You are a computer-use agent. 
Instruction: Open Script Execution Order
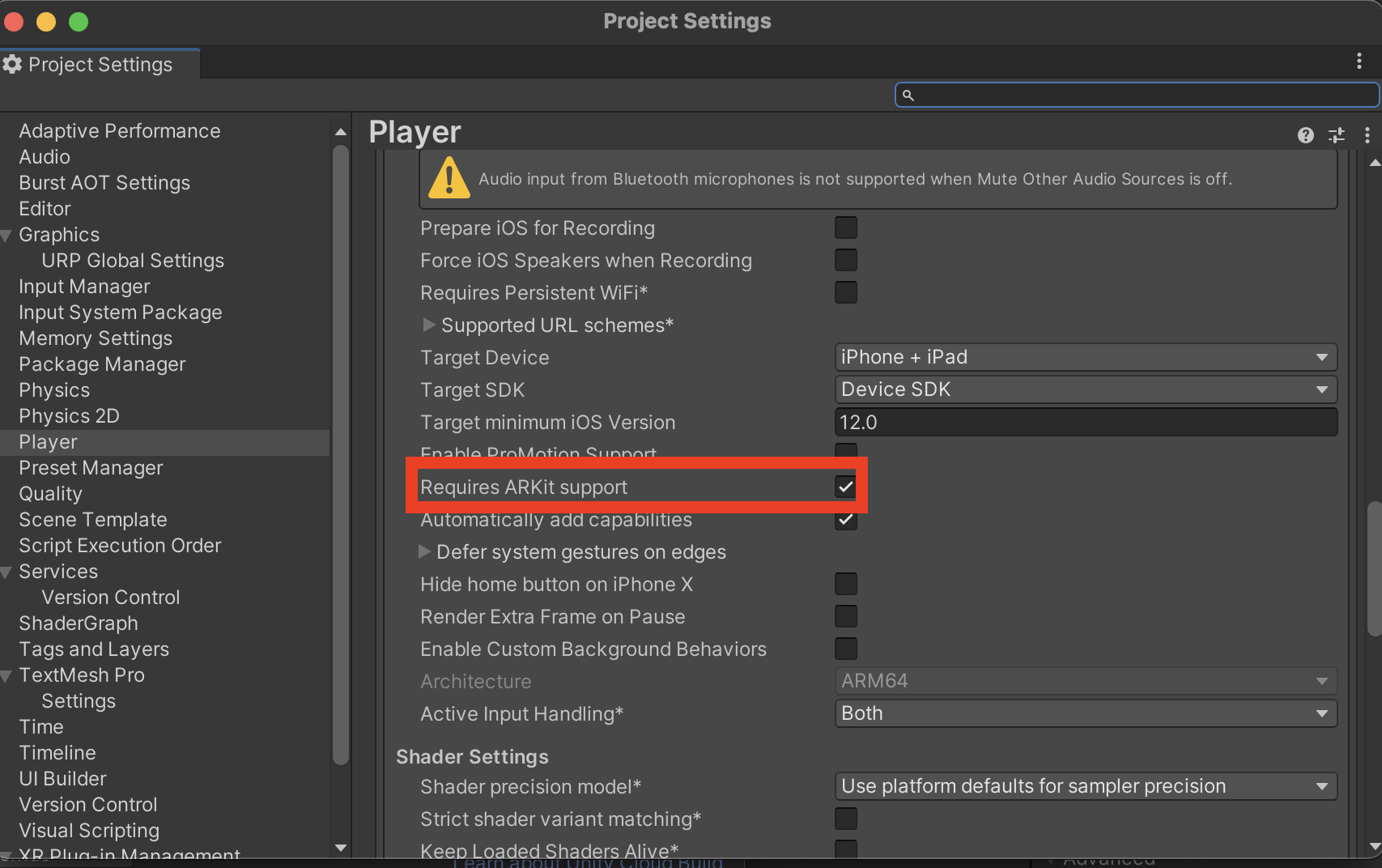(x=120, y=545)
